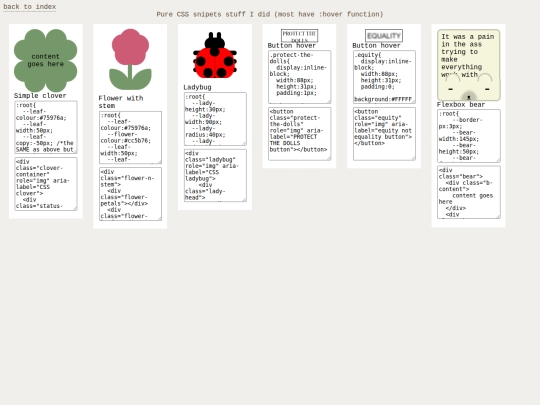Image resolution: width=540 pixels, height=405 pixels.
Task: Click the flexbox bear text card
Action: (469, 65)
